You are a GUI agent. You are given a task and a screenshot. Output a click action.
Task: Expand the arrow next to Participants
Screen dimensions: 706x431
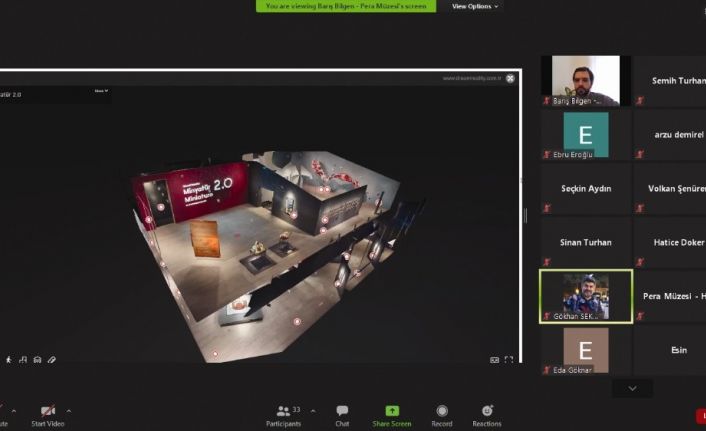pyautogui.click(x=313, y=410)
